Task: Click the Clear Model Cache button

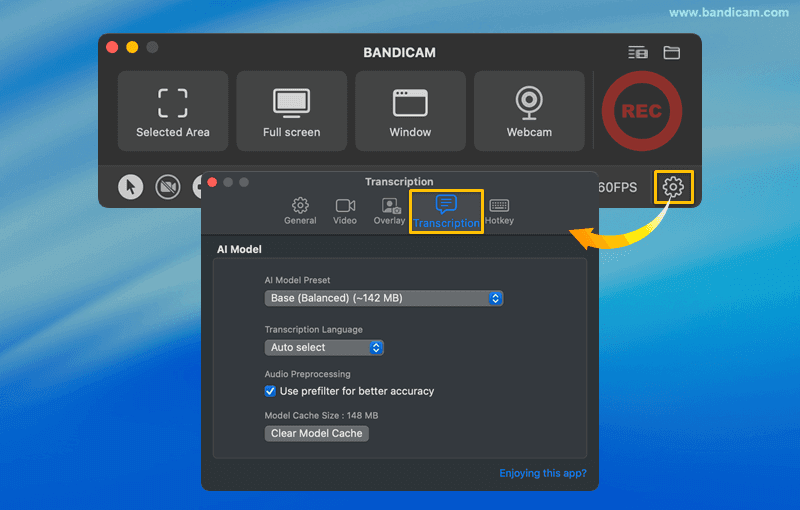Action: point(317,433)
